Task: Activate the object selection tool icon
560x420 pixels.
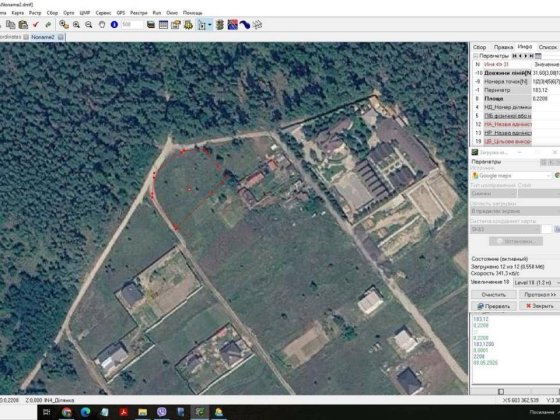Action: click(x=202, y=25)
